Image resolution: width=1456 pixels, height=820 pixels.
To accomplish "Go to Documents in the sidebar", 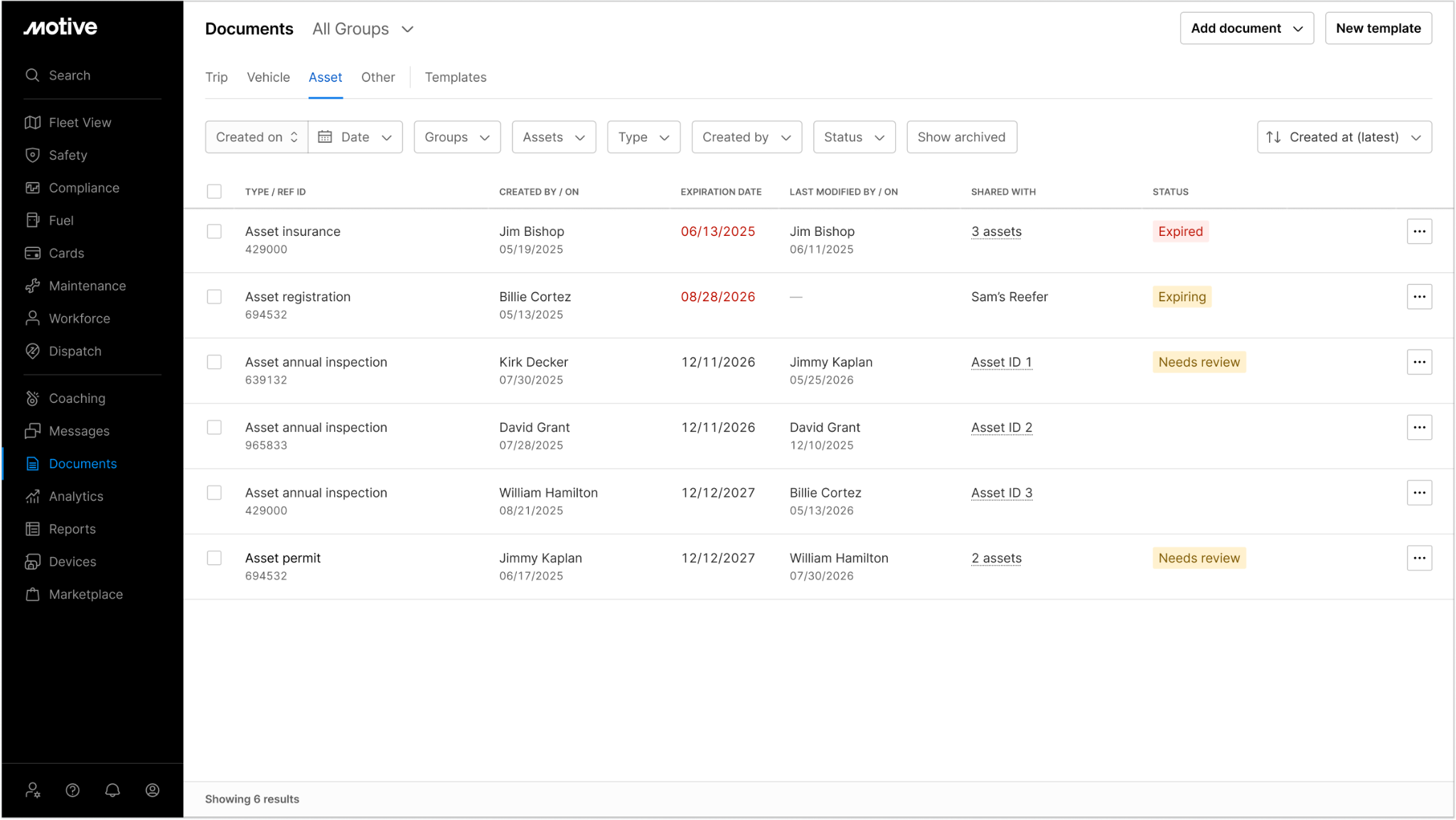I will [x=82, y=464].
